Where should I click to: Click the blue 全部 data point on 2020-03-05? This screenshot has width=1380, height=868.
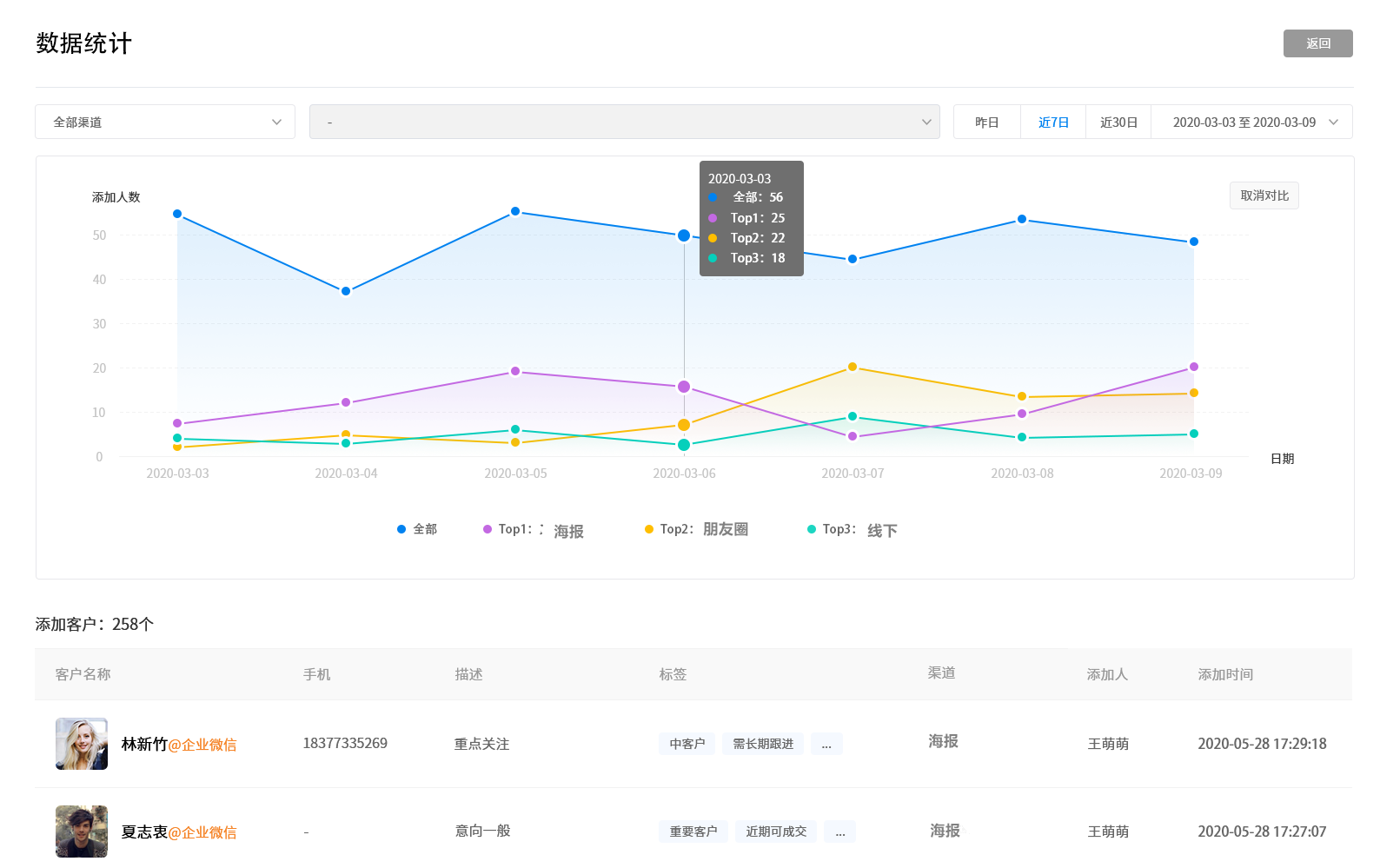click(515, 211)
